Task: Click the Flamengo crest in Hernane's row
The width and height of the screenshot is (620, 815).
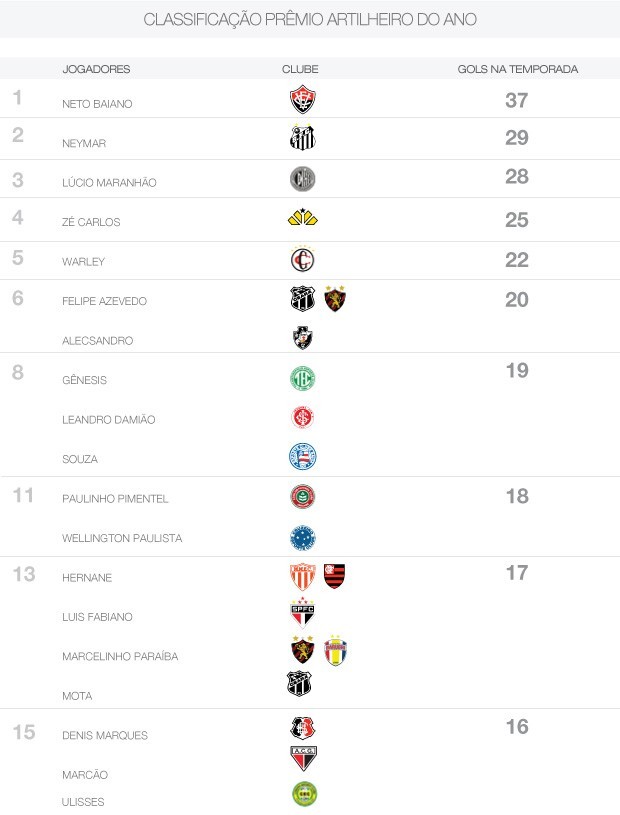Action: click(x=334, y=576)
